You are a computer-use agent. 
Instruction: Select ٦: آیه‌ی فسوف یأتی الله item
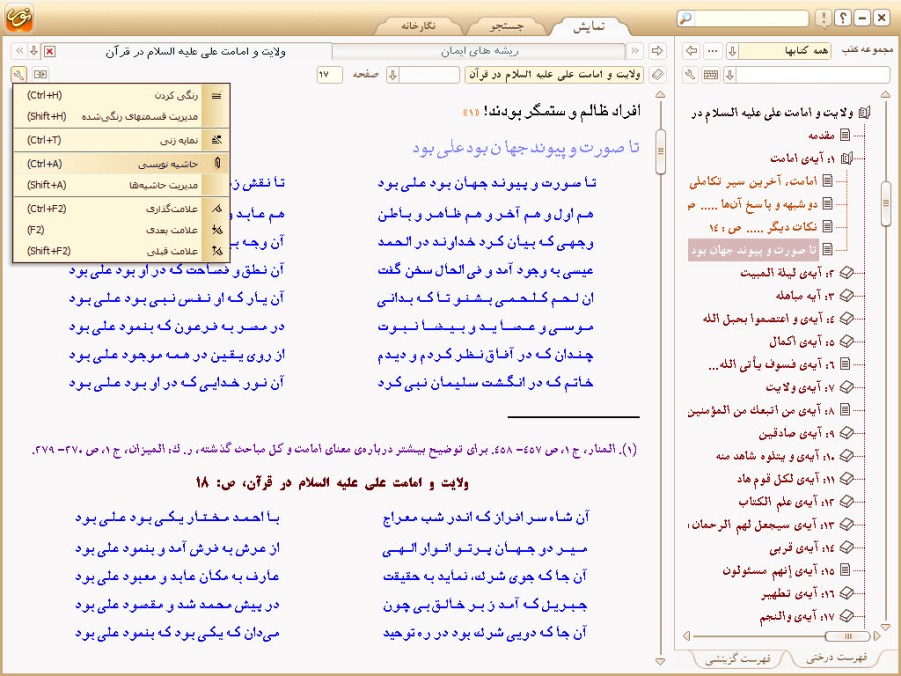click(x=771, y=364)
